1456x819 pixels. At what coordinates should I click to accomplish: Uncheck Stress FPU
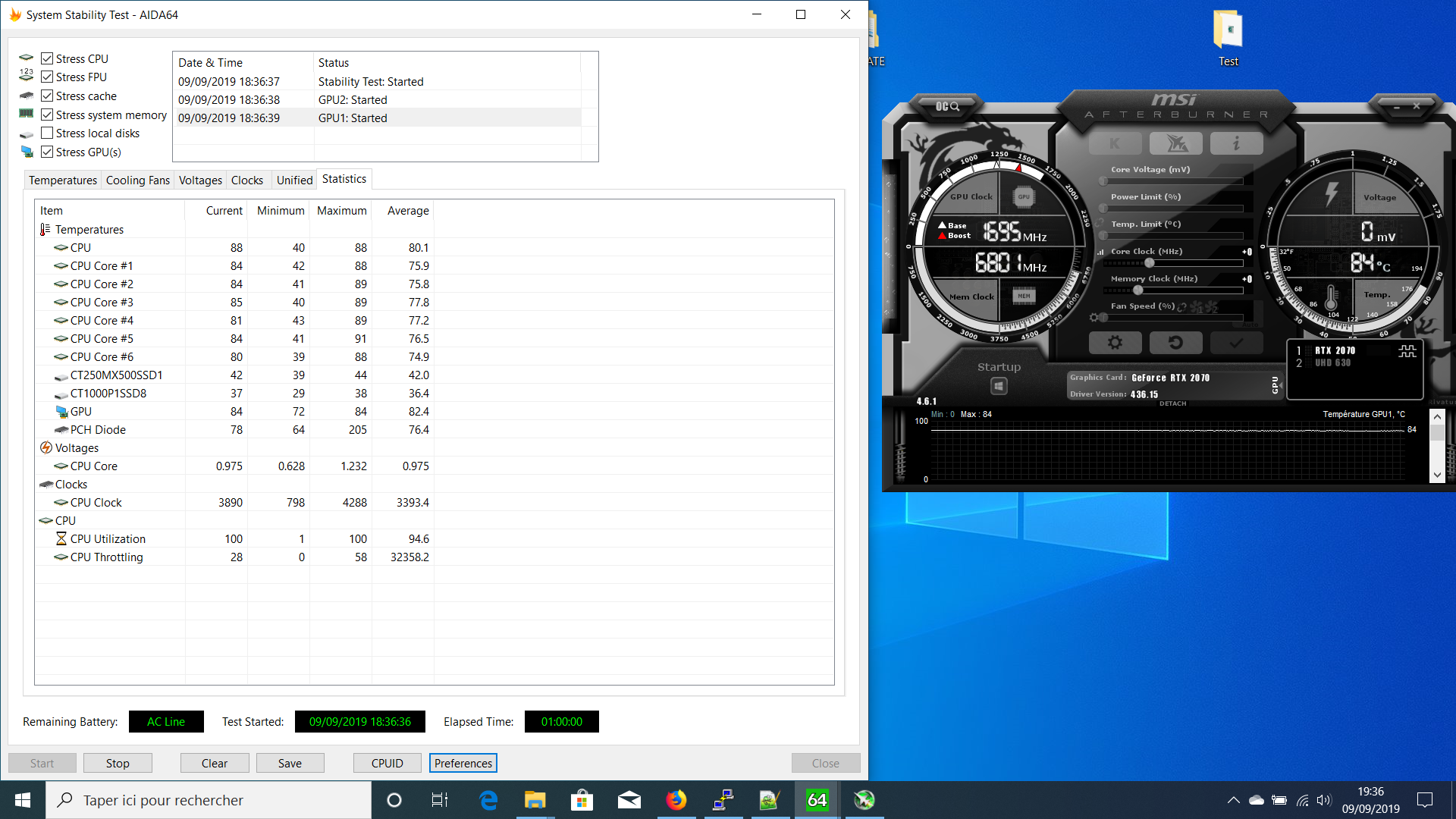[x=47, y=77]
